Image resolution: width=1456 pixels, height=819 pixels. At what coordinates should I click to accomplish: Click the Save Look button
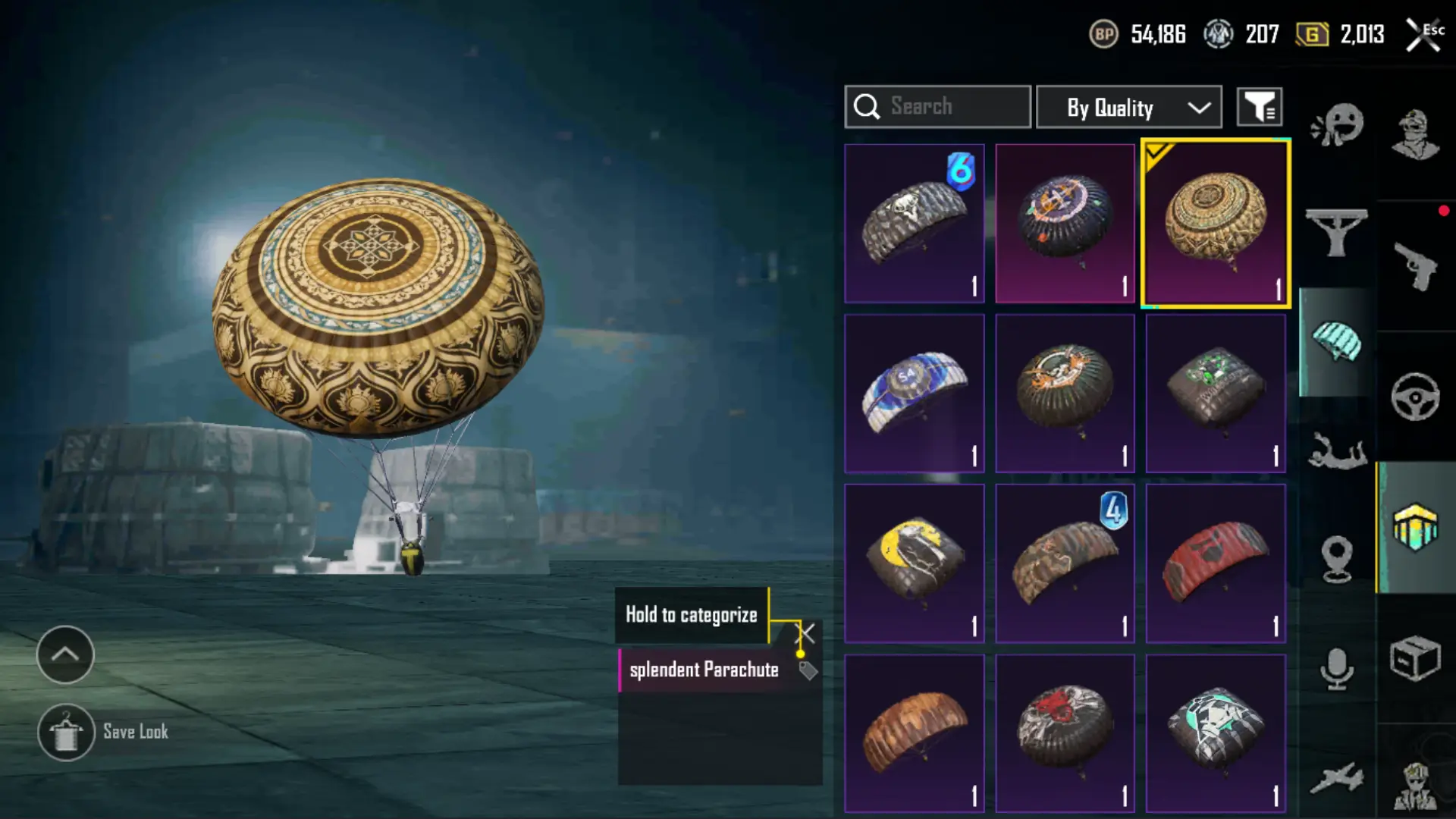(103, 733)
